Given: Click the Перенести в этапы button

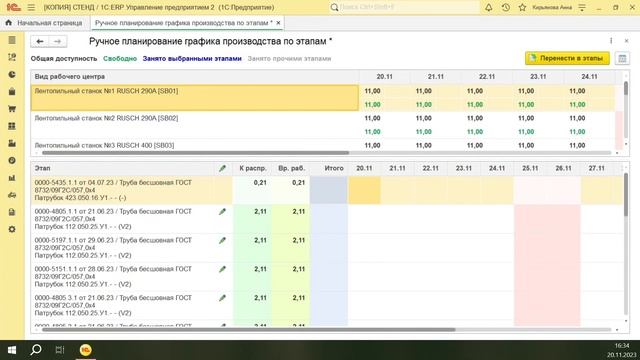Looking at the screenshot, I should click(567, 58).
